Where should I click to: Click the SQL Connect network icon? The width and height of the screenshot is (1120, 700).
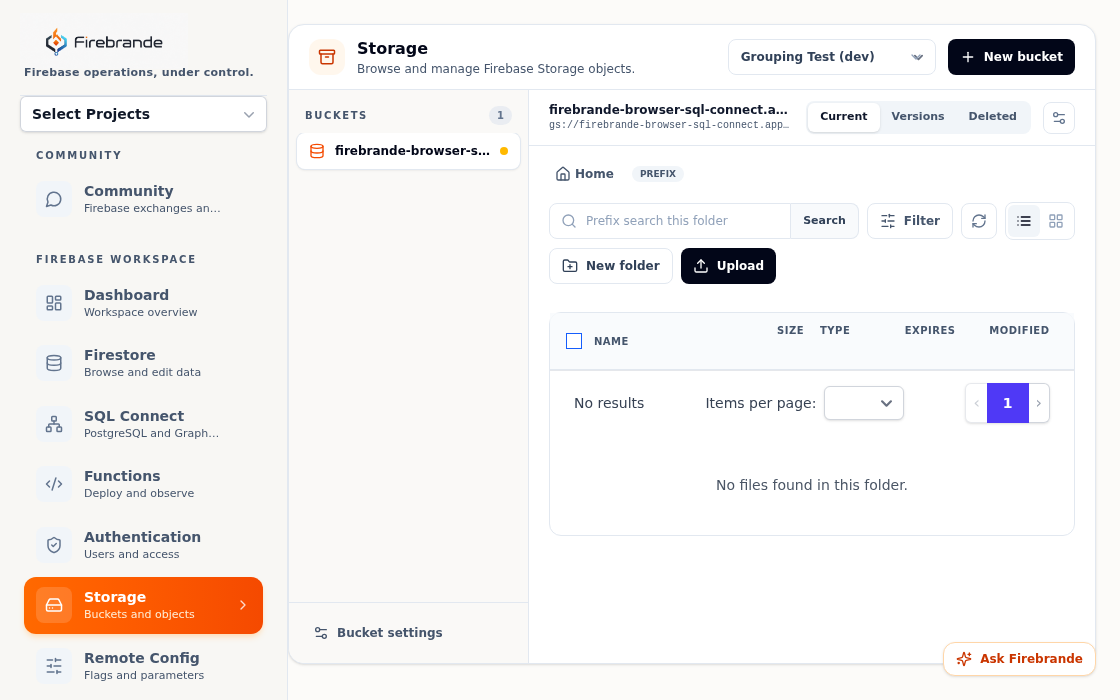(x=54, y=424)
